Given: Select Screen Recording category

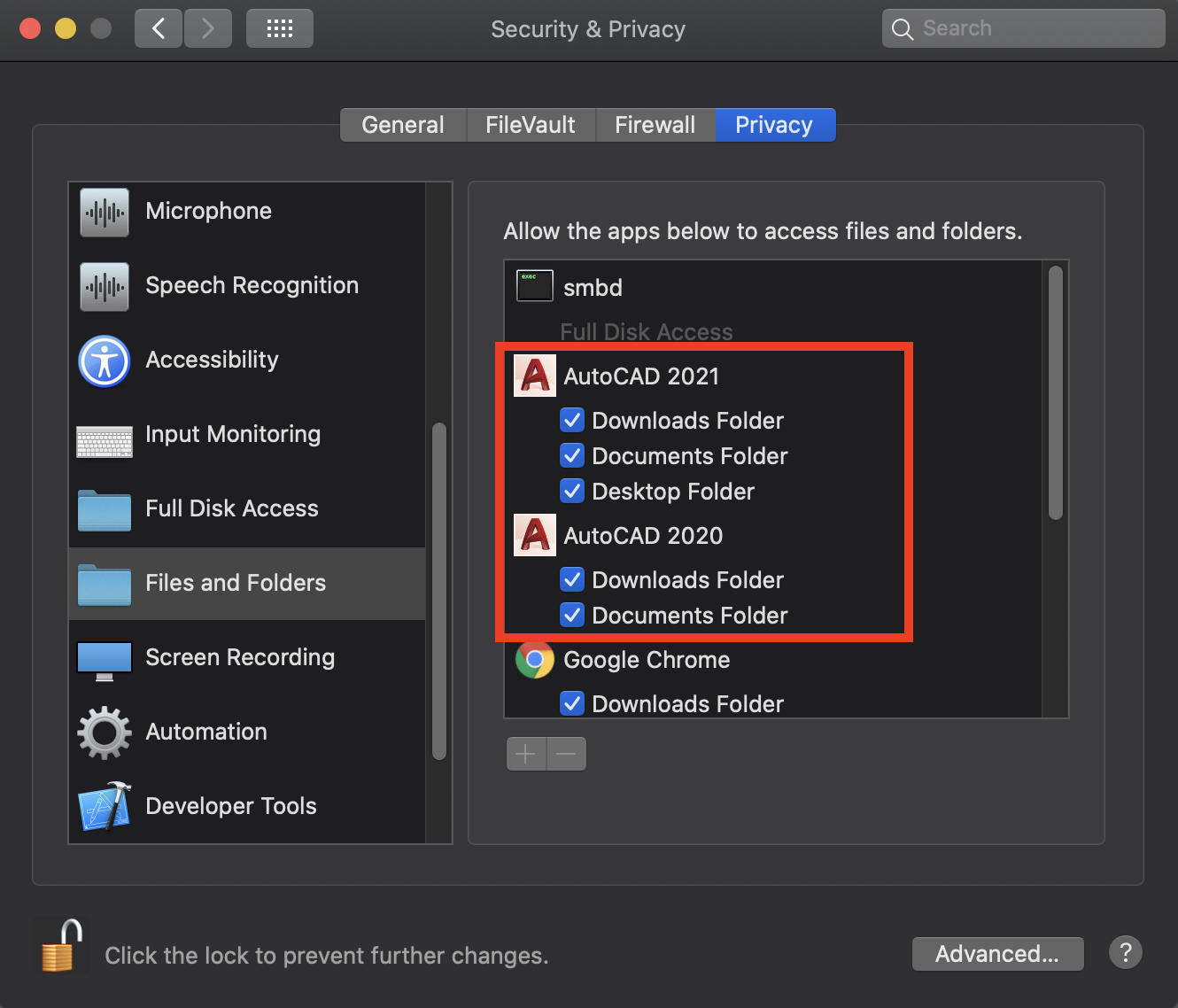Looking at the screenshot, I should (x=247, y=657).
